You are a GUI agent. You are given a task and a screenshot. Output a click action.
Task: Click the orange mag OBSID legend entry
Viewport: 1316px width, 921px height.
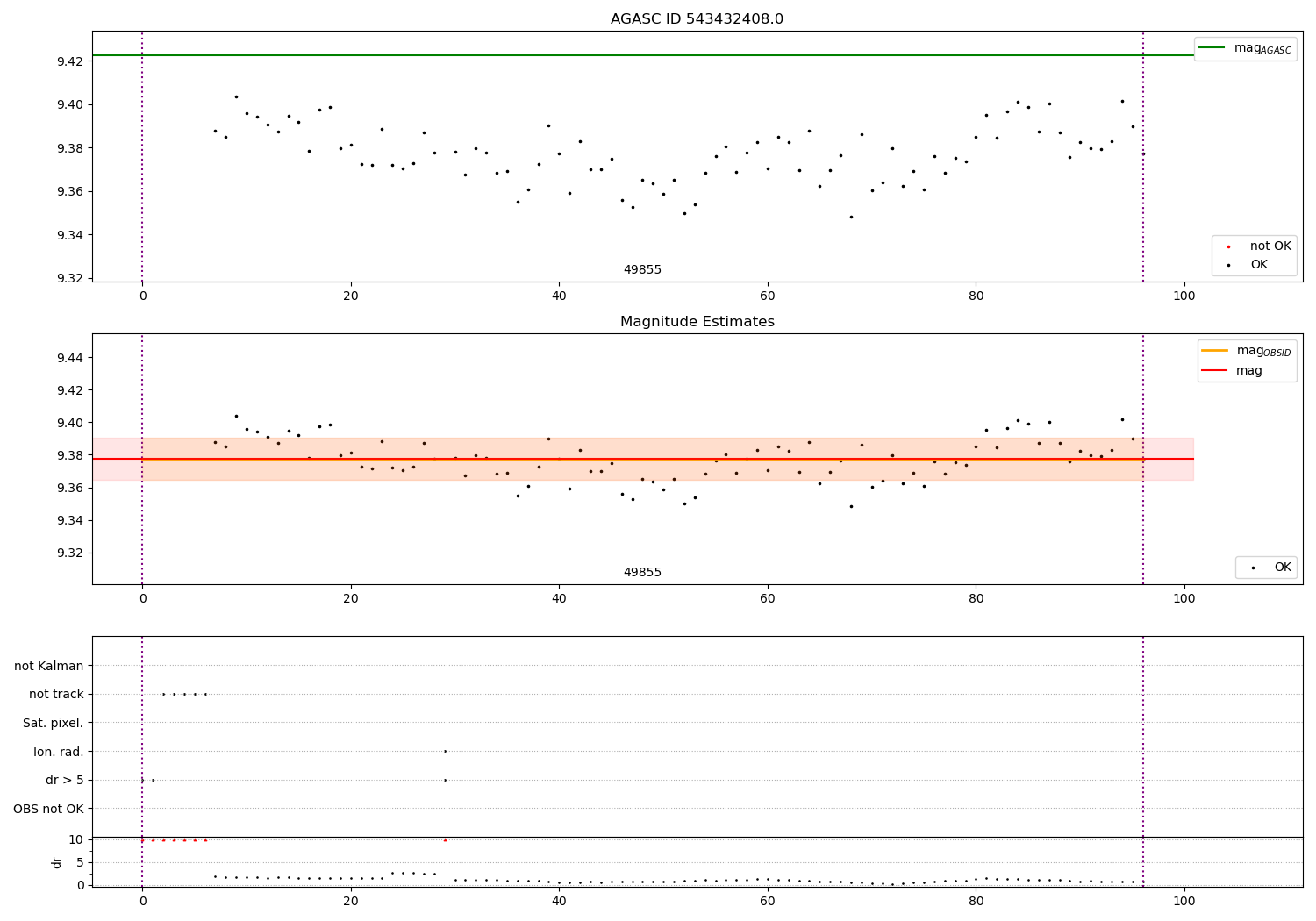click(x=1245, y=351)
